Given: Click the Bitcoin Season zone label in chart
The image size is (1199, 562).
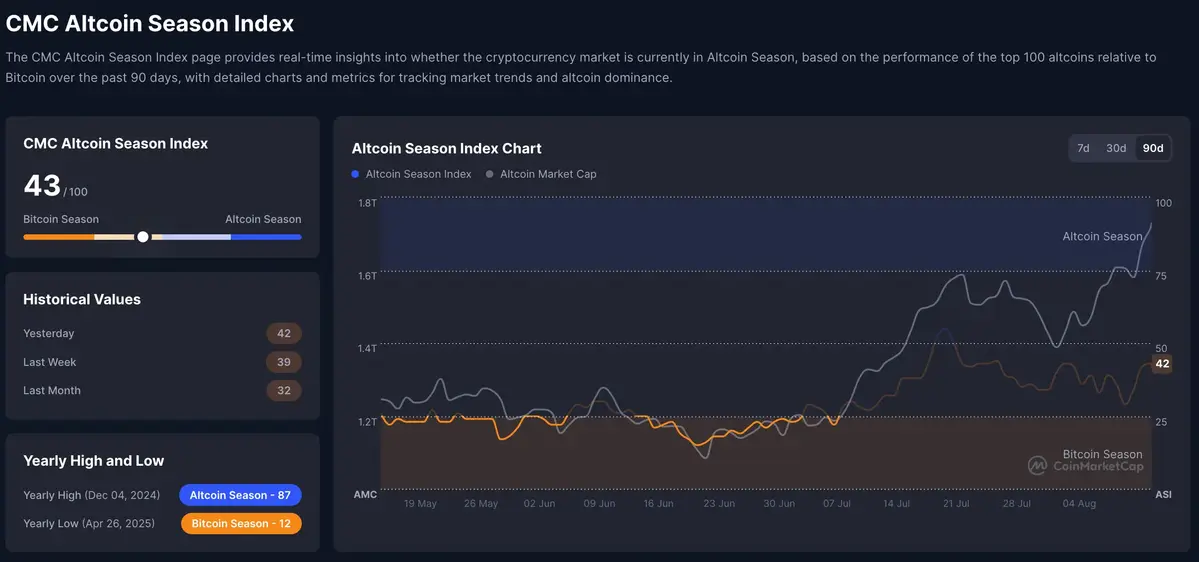Looking at the screenshot, I should tap(1103, 454).
